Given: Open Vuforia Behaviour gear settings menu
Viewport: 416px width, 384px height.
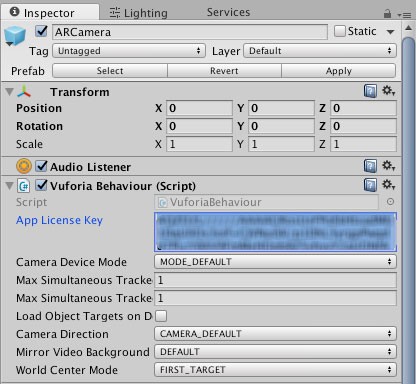Looking at the screenshot, I should point(388,184).
